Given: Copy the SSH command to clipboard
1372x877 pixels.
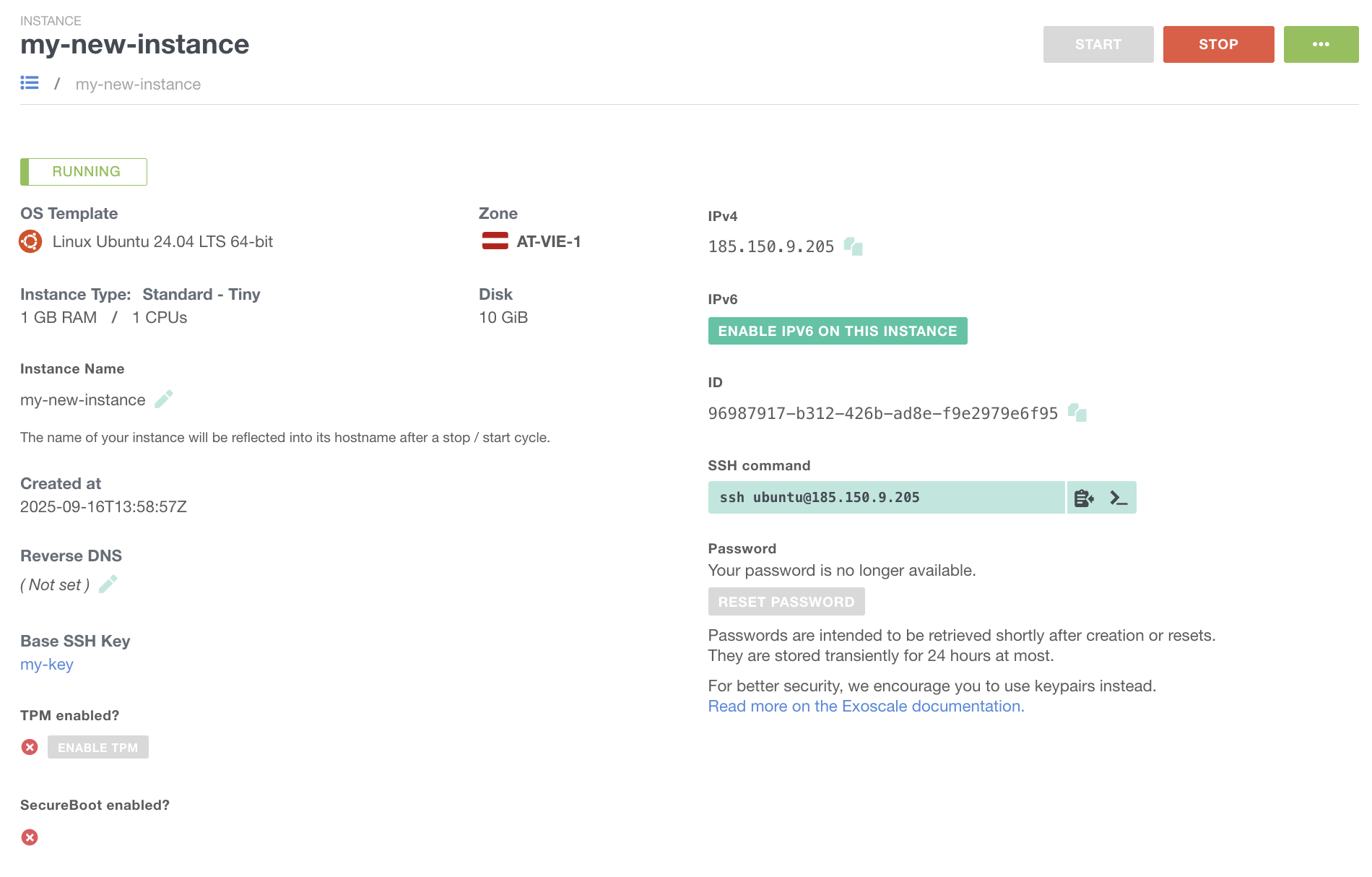Looking at the screenshot, I should tap(1084, 498).
